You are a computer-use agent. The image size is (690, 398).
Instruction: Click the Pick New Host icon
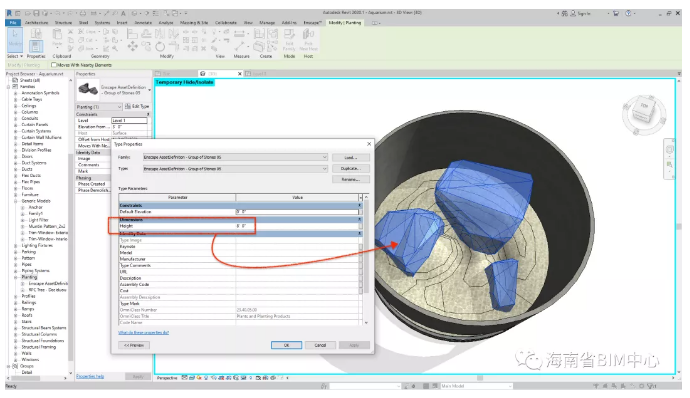308,39
